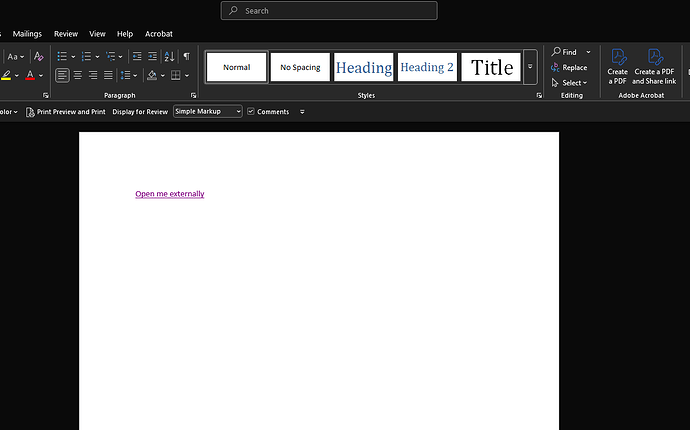Click Print Preview and Print
This screenshot has height=430, width=690.
coord(66,112)
